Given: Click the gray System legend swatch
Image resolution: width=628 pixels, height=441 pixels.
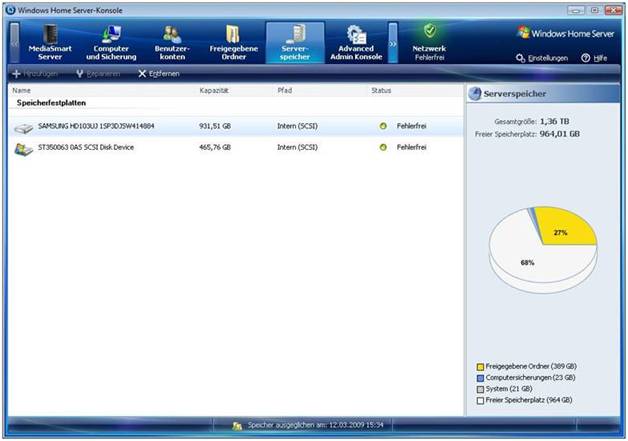Looking at the screenshot, I should coord(480,389).
